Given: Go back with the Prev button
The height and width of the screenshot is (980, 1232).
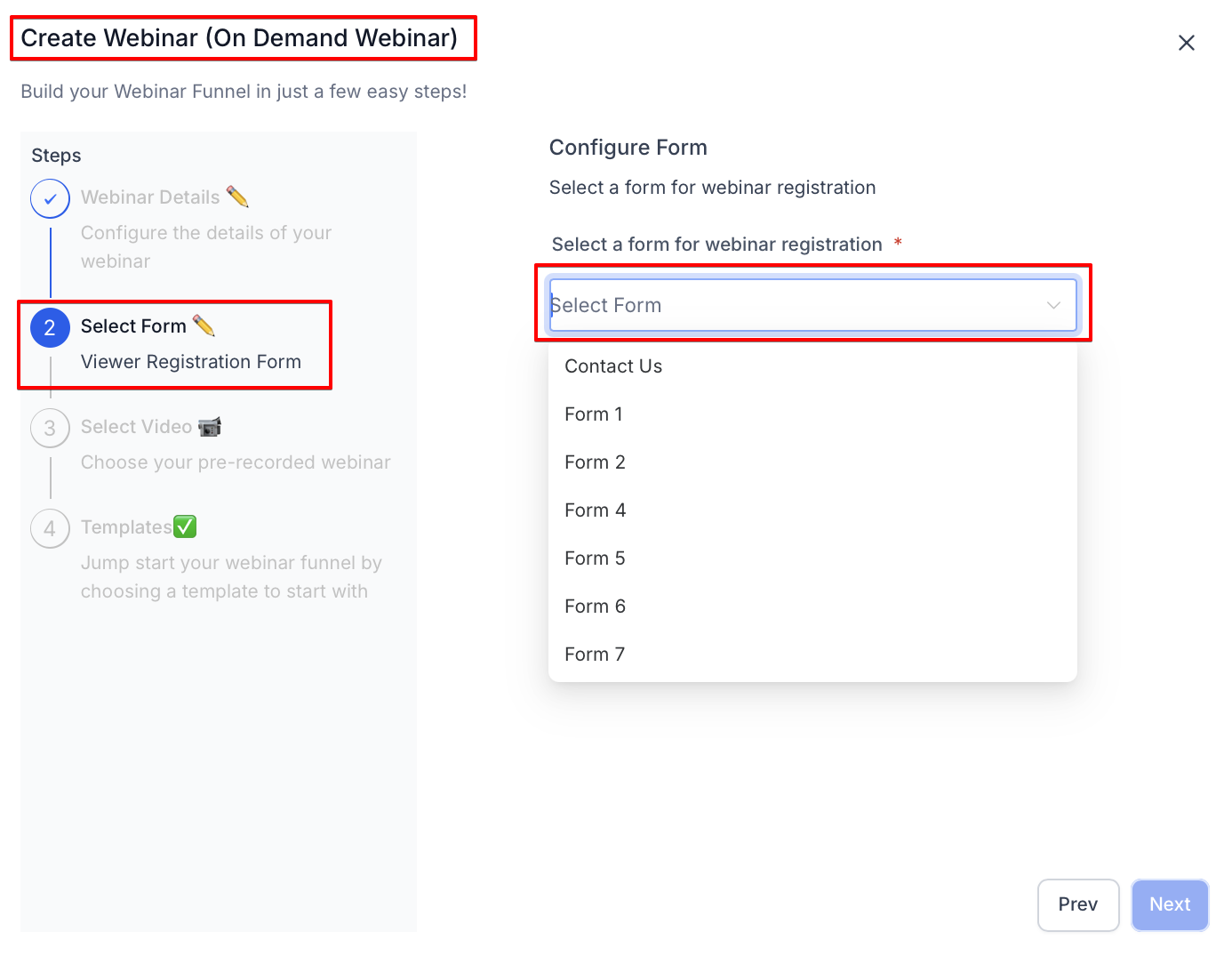Looking at the screenshot, I should [1077, 904].
